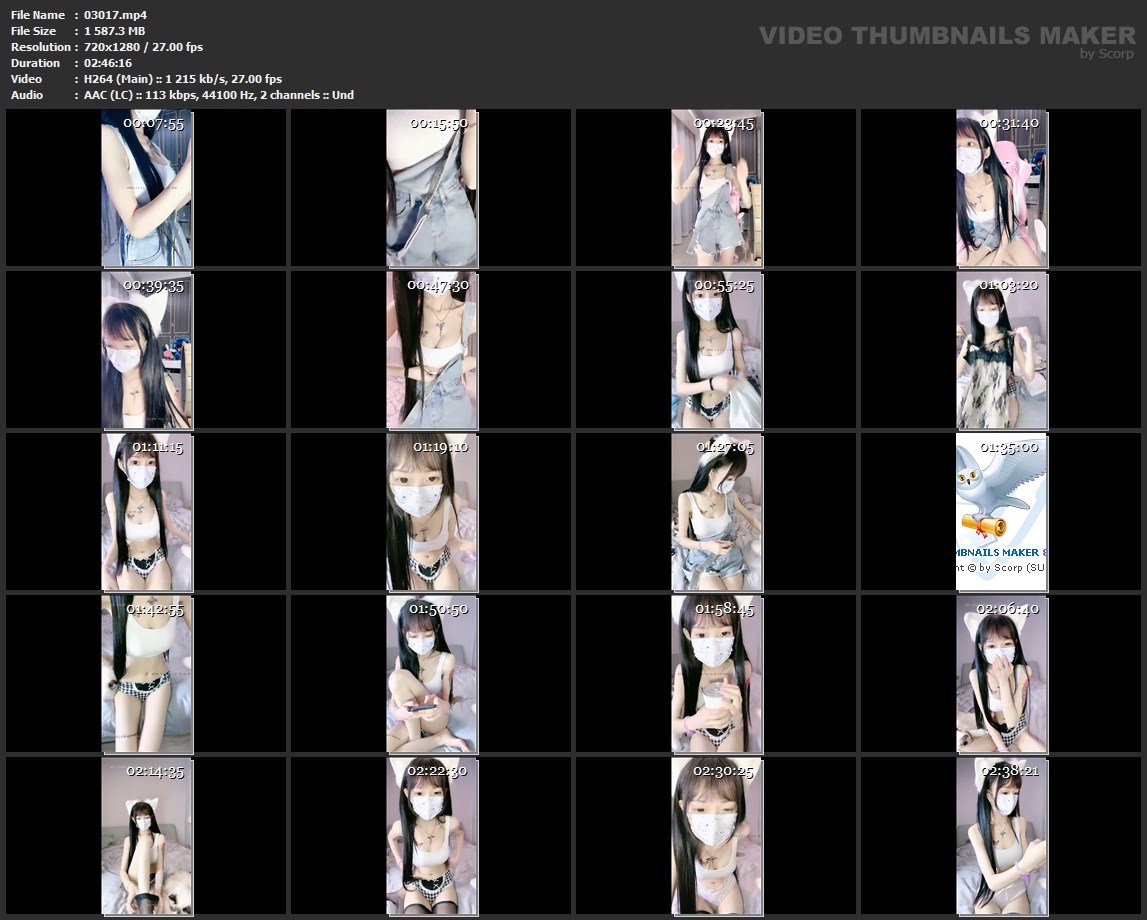Open the 01:11:15 thumbnail

146,512
